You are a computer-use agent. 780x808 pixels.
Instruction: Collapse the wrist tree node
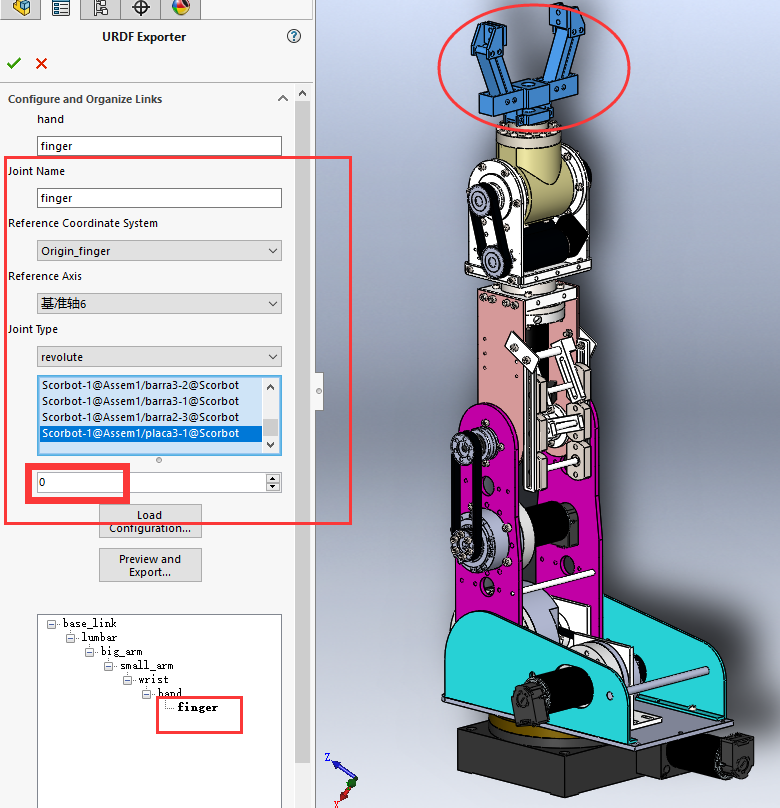click(x=128, y=680)
